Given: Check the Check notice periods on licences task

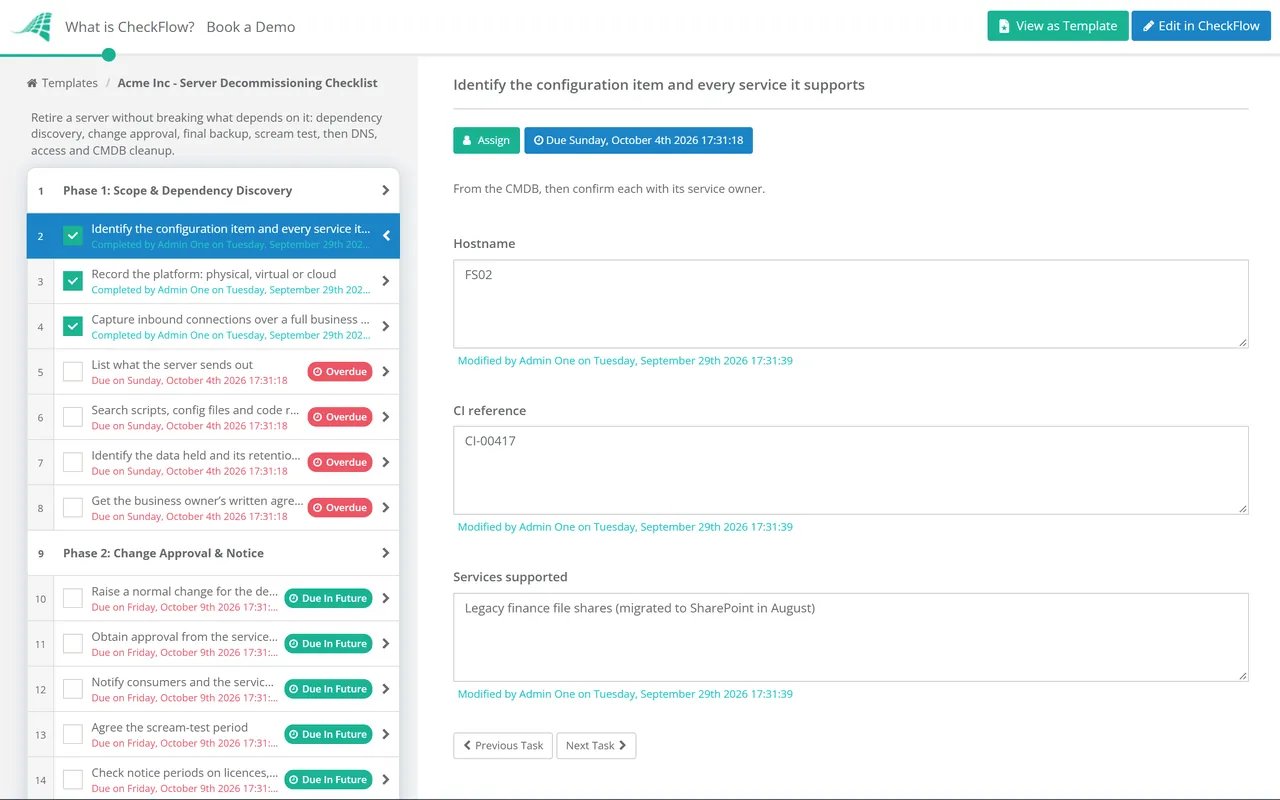Looking at the screenshot, I should [73, 780].
